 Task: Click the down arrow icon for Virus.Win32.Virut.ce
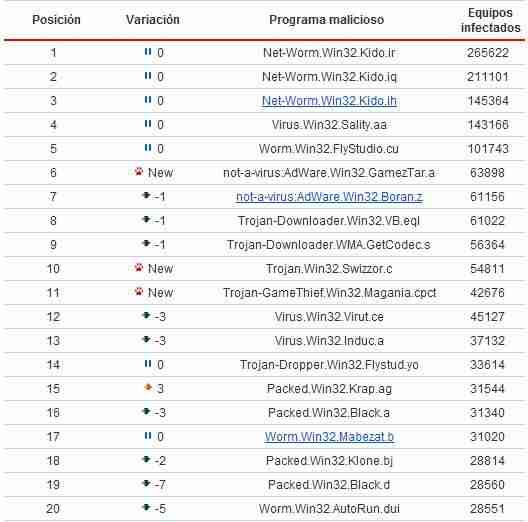tap(146, 316)
